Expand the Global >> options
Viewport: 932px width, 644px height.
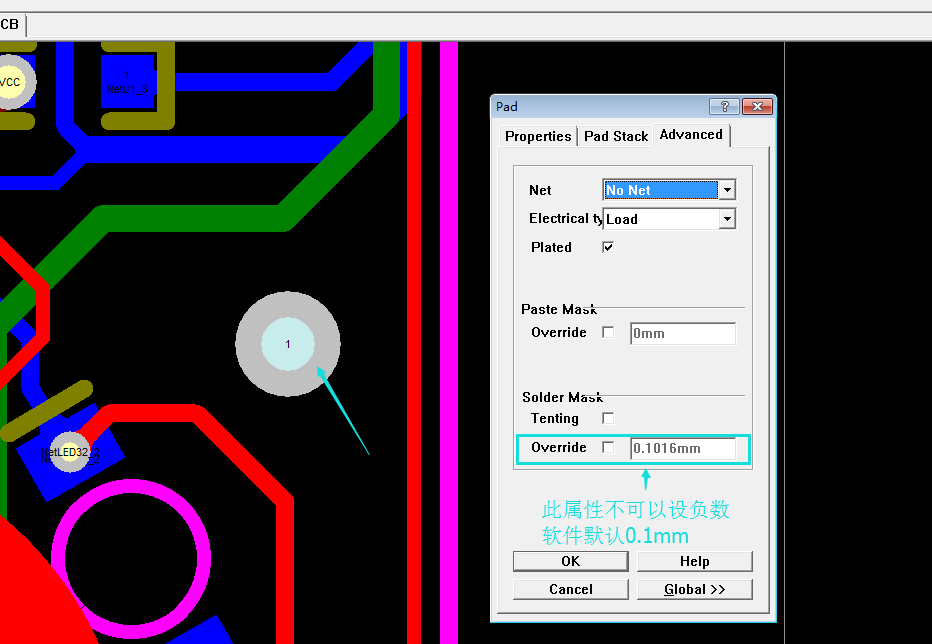click(694, 589)
